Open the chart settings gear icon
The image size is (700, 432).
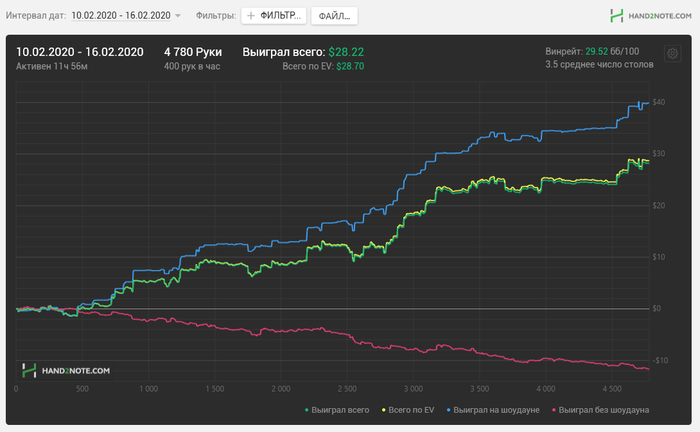pyautogui.click(x=672, y=54)
